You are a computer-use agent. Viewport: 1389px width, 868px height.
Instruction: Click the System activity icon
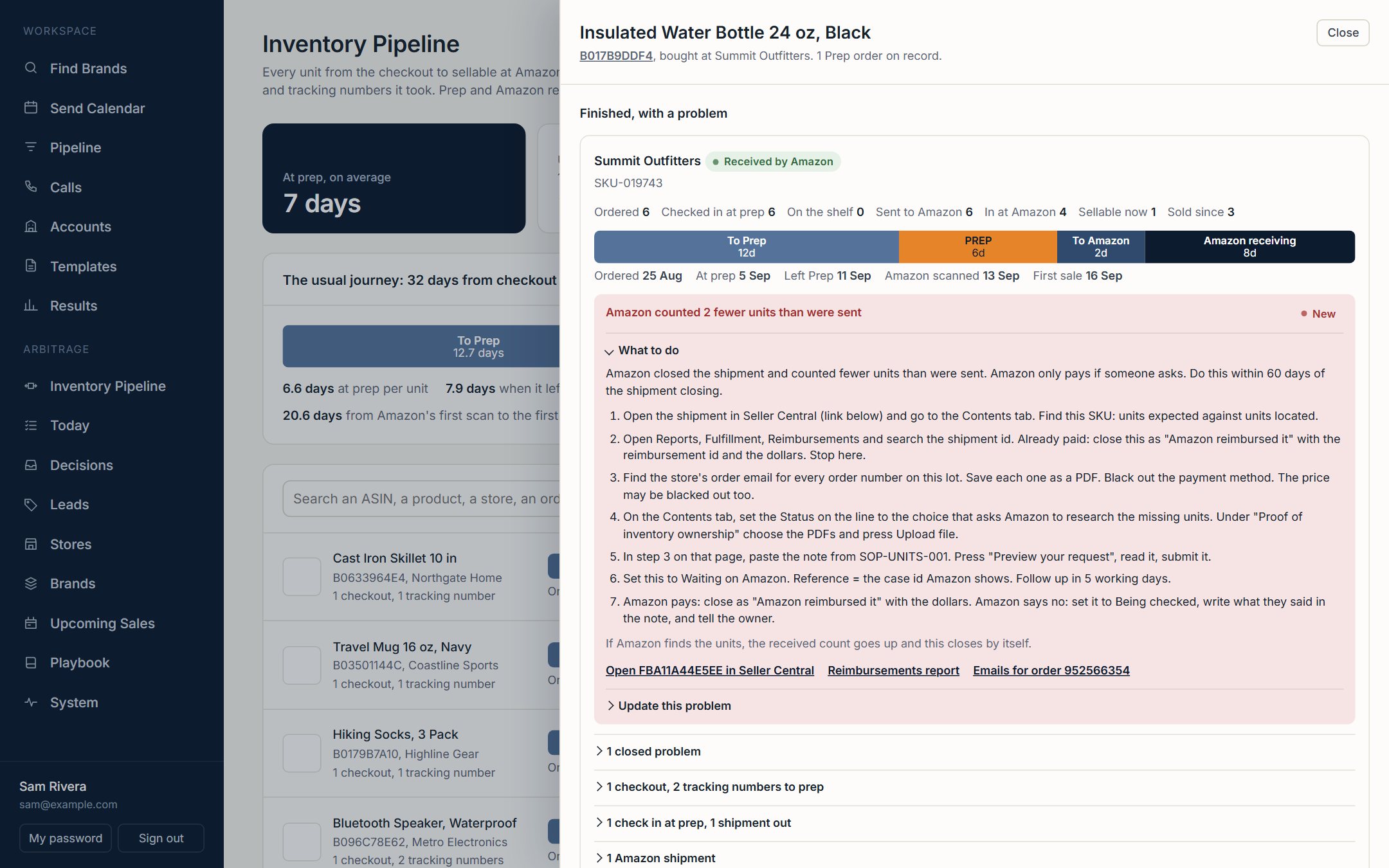31,702
